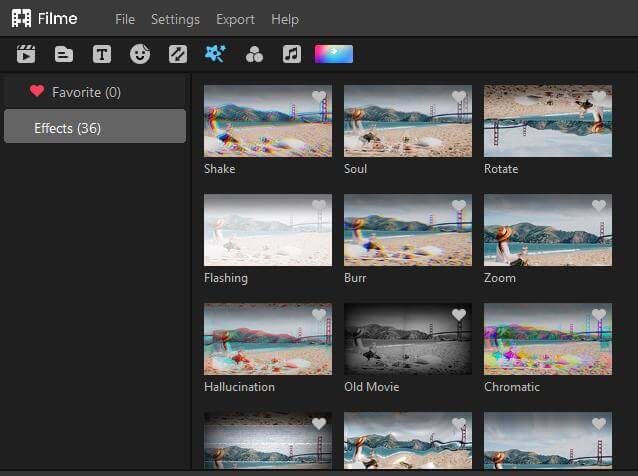Select the Text tool icon
This screenshot has width=638, height=476.
pyautogui.click(x=102, y=54)
